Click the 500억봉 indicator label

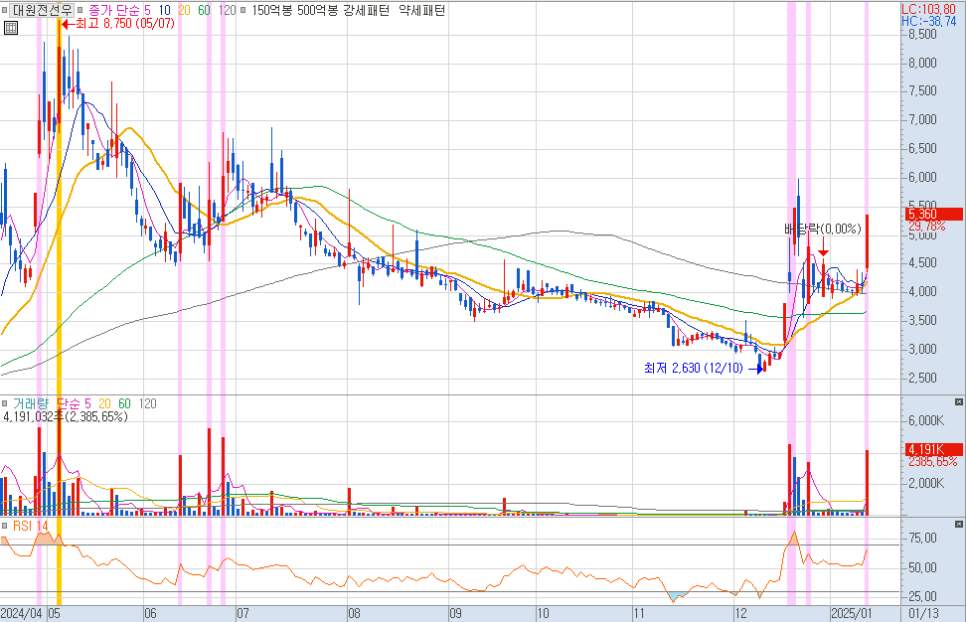(316, 10)
